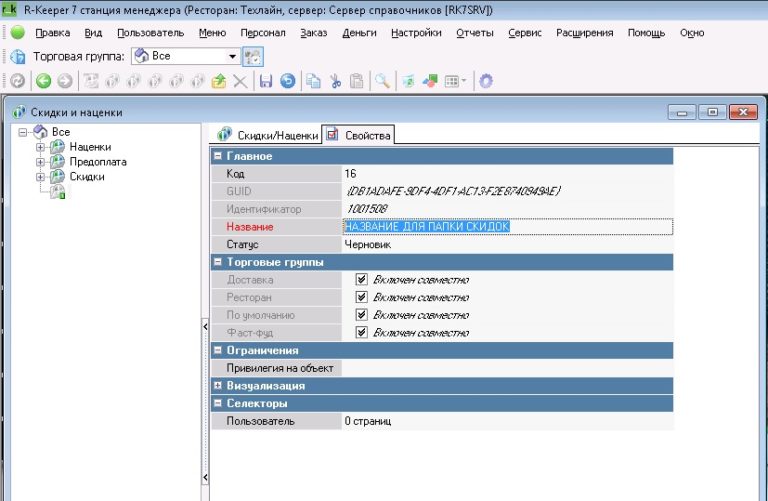Viewport: 768px width, 501px height.
Task: Uncheck the Доставка trade group checkbox
Action: [362, 280]
